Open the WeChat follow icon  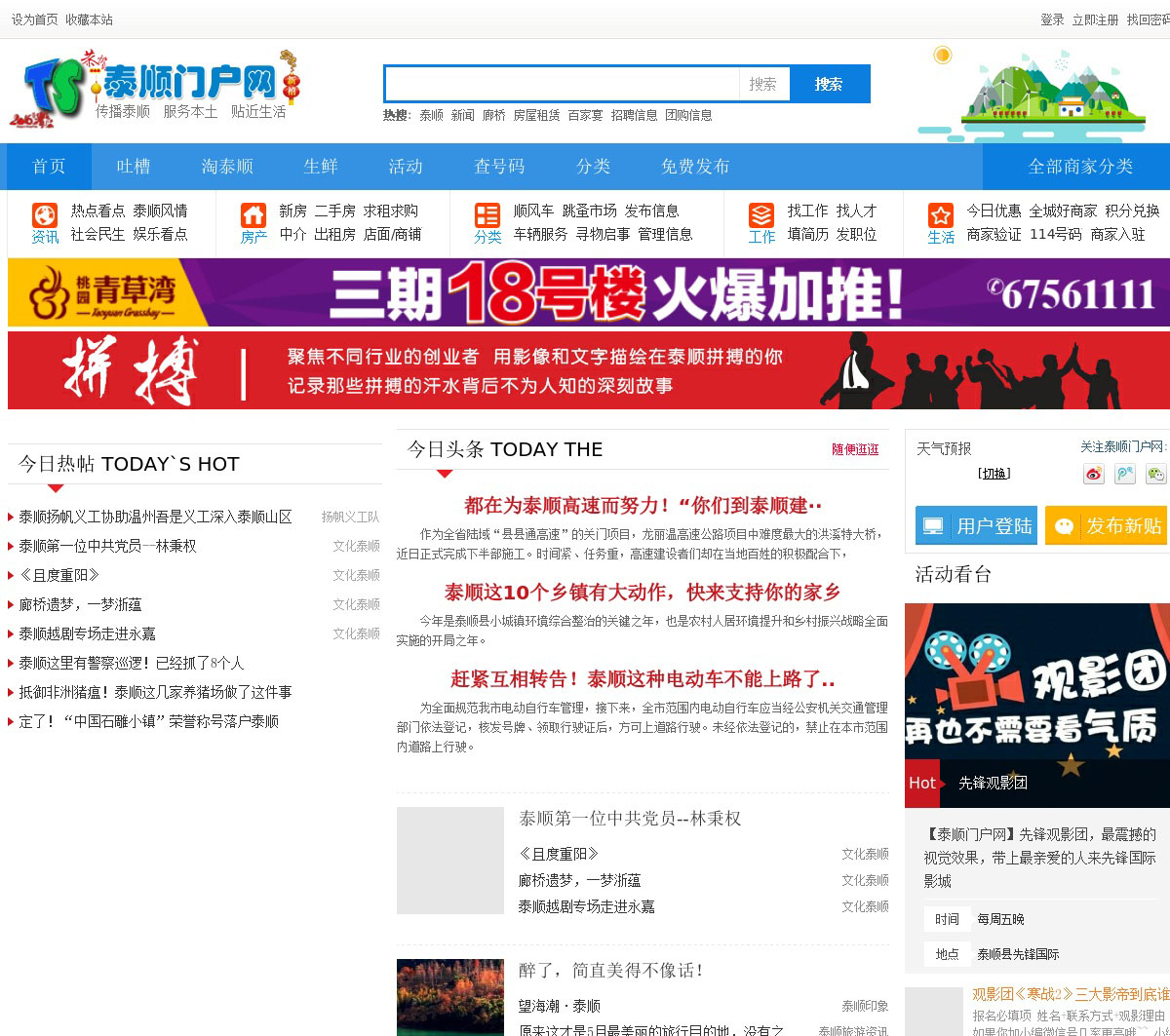1156,474
